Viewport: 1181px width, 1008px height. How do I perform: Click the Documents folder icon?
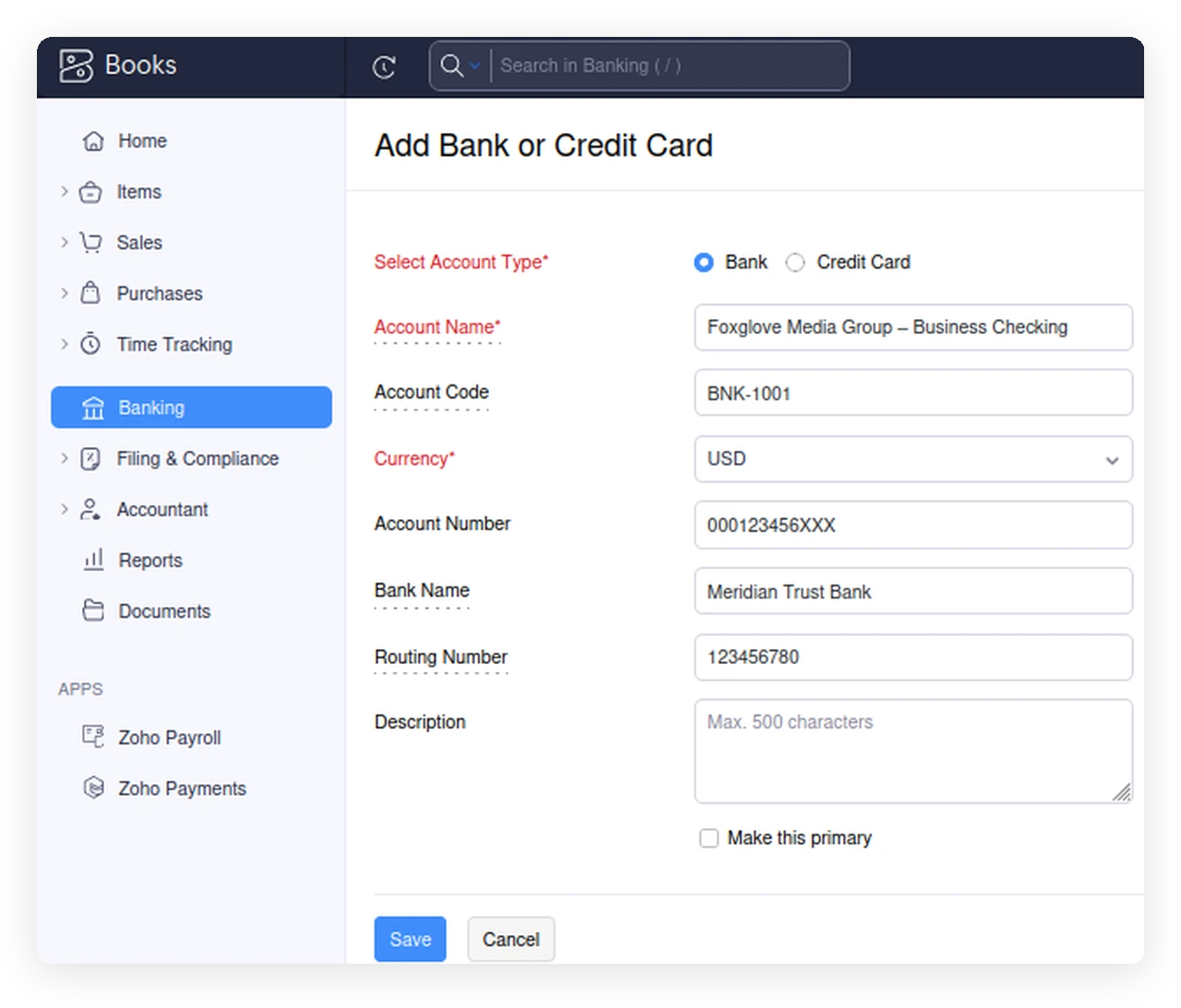click(93, 611)
